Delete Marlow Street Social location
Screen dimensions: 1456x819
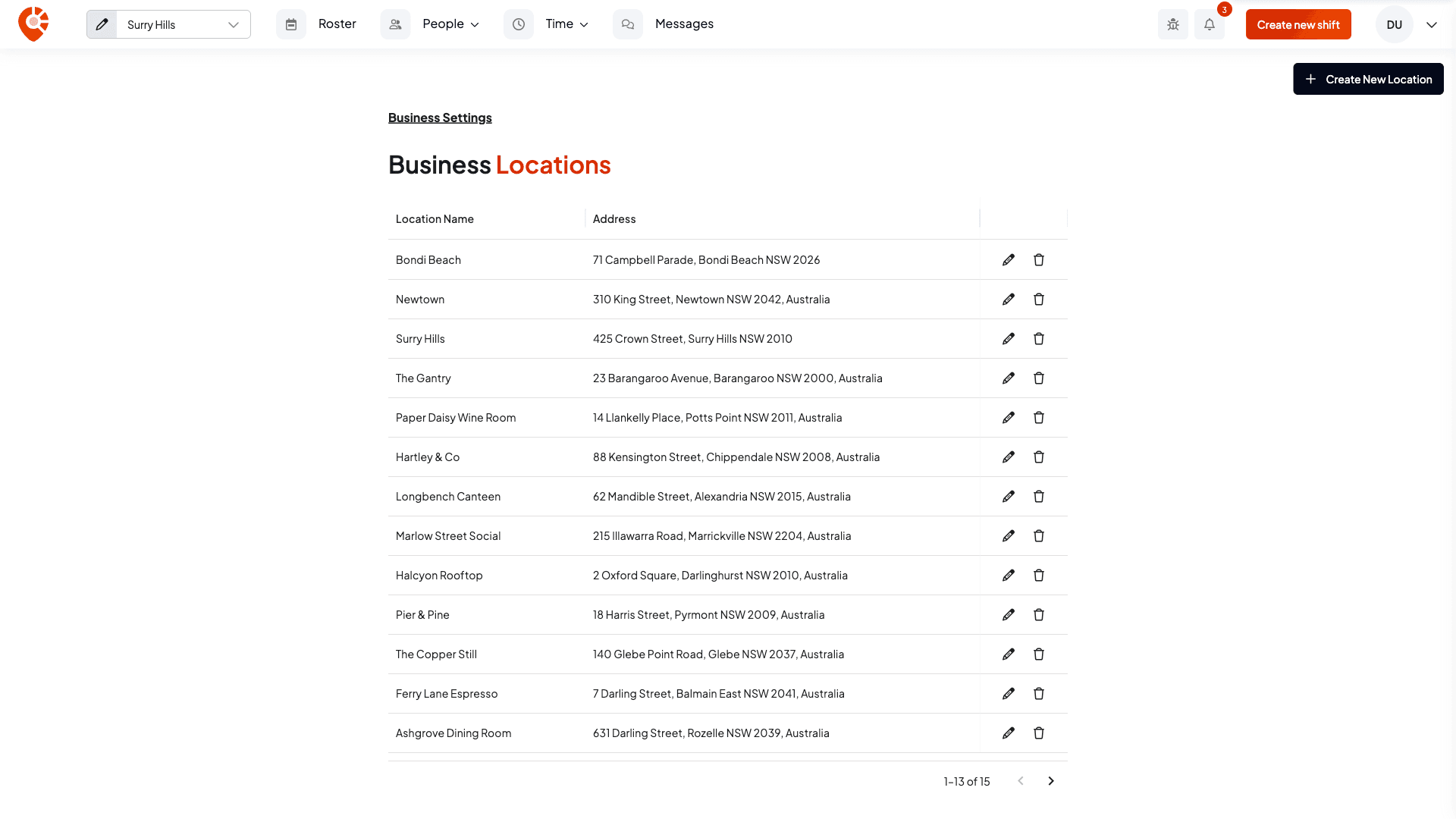click(x=1039, y=536)
